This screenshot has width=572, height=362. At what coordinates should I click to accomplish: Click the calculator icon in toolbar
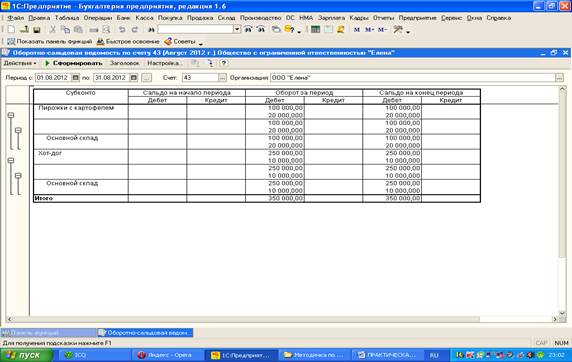pyautogui.click(x=316, y=30)
